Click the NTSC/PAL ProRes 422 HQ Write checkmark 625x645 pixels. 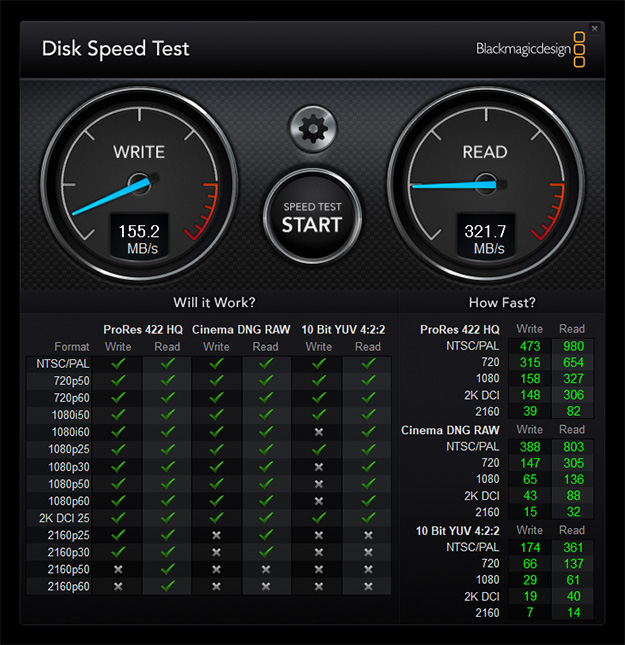pos(118,364)
